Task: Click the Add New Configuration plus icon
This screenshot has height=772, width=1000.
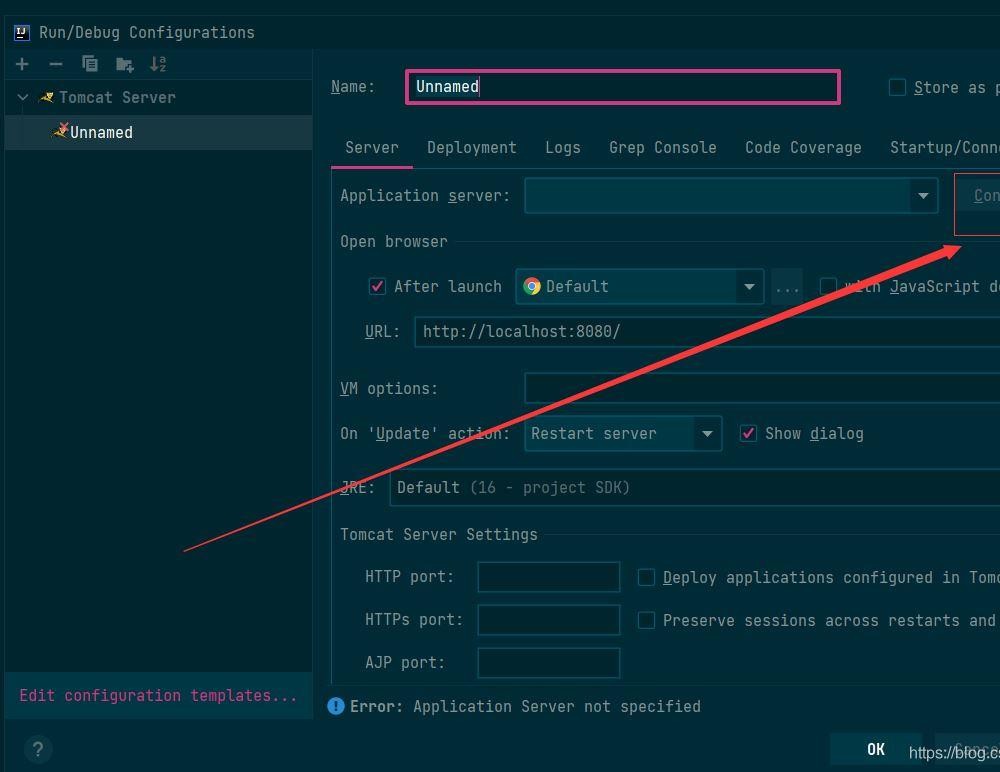Action: (22, 64)
